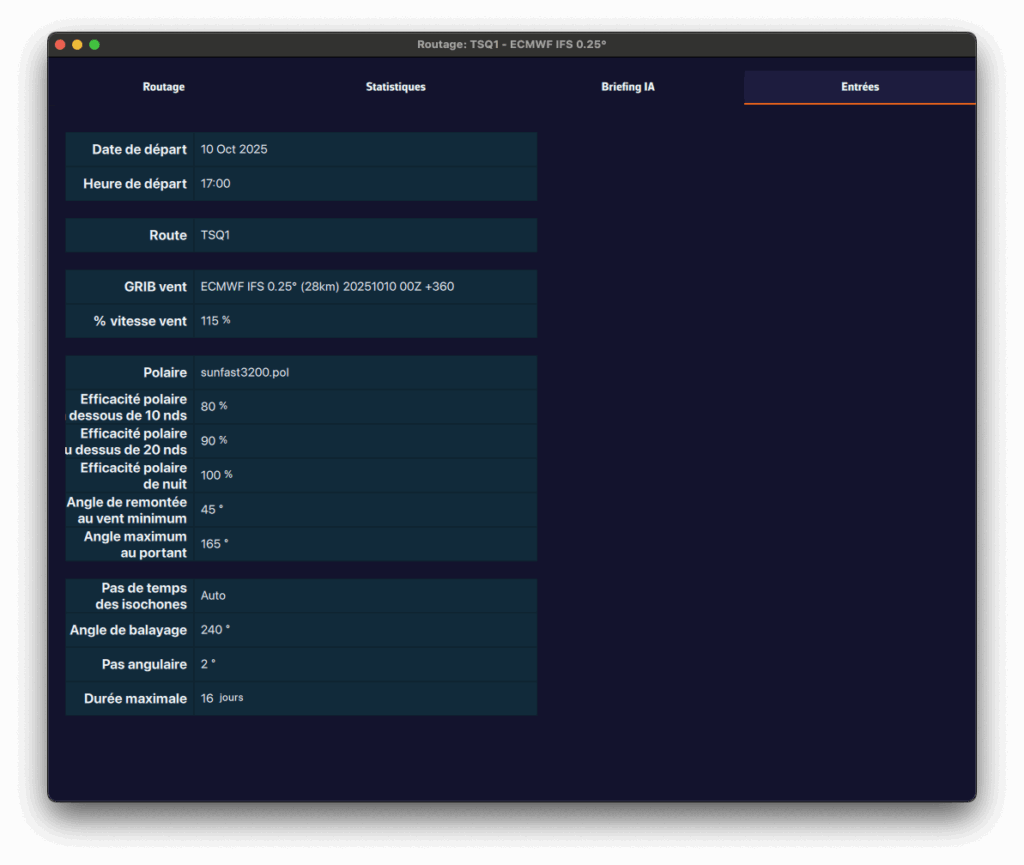Screen dimensions: 1024x865
Task: Select the 80 % polar efficiency value
Action: [x=214, y=407]
